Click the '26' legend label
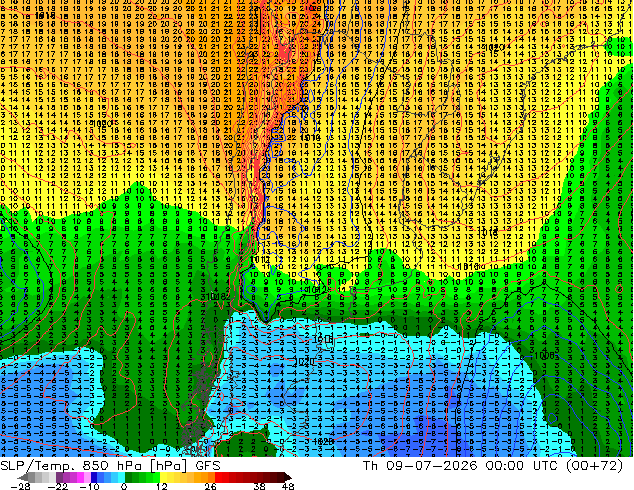 coord(210,486)
